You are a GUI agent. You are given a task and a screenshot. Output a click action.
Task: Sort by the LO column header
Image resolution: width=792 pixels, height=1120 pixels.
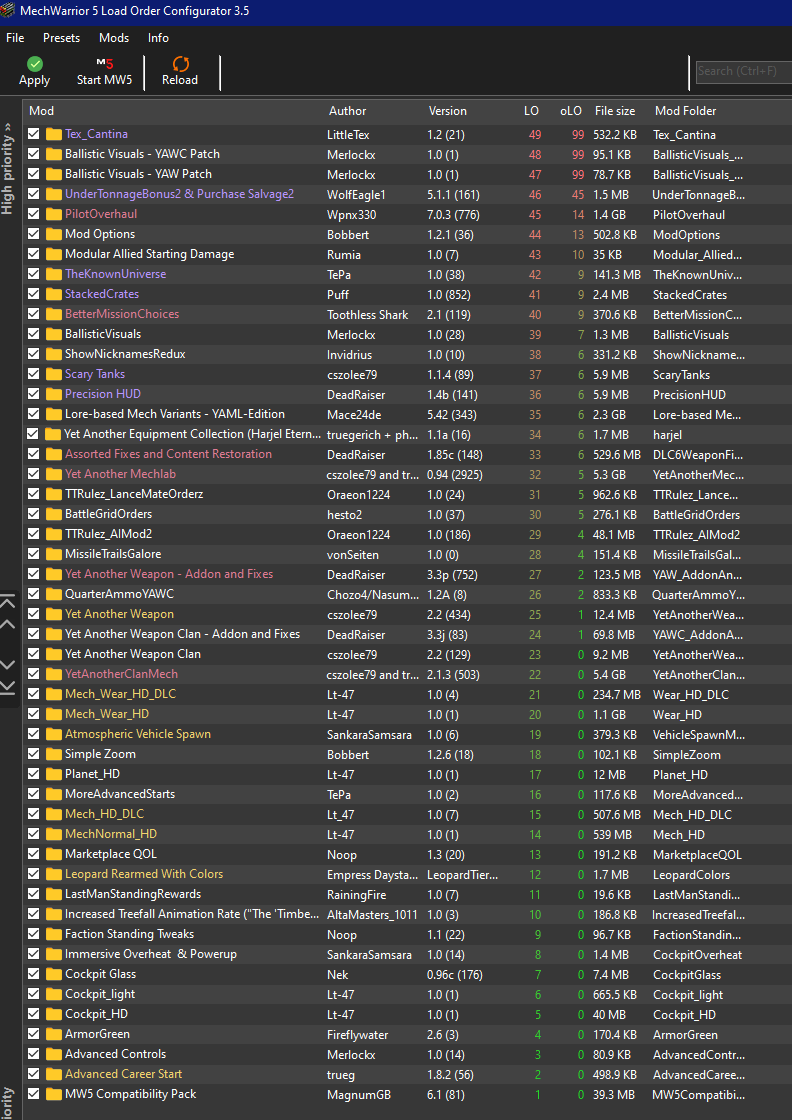coord(531,111)
